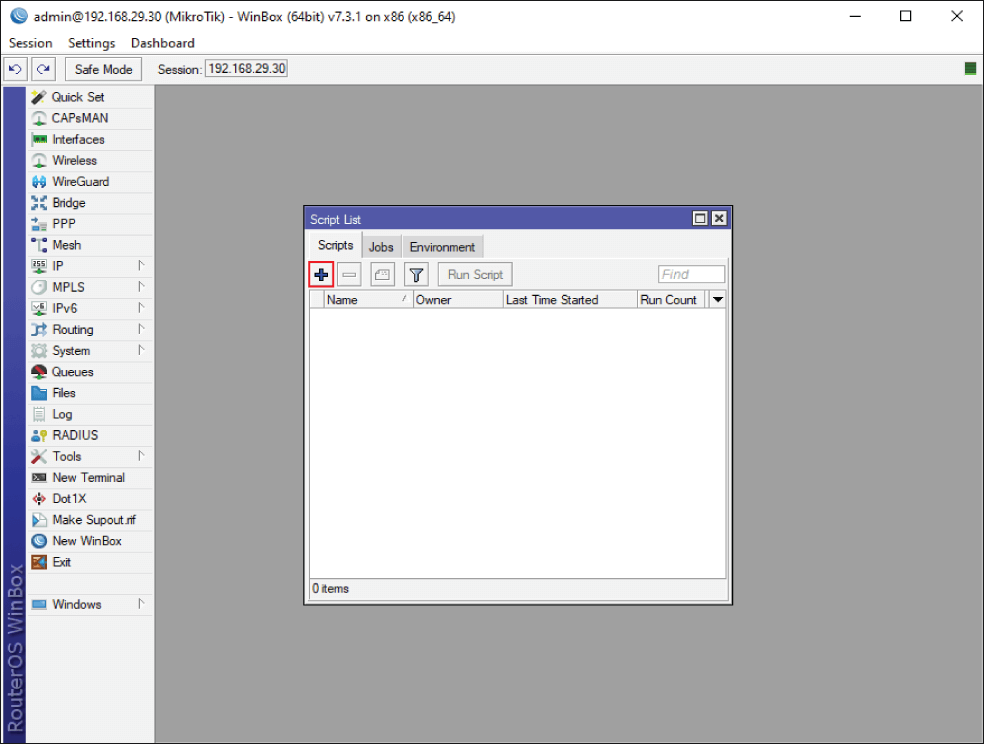The height and width of the screenshot is (744, 984).
Task: Click the Filter funnel icon in Script List
Action: 416,275
